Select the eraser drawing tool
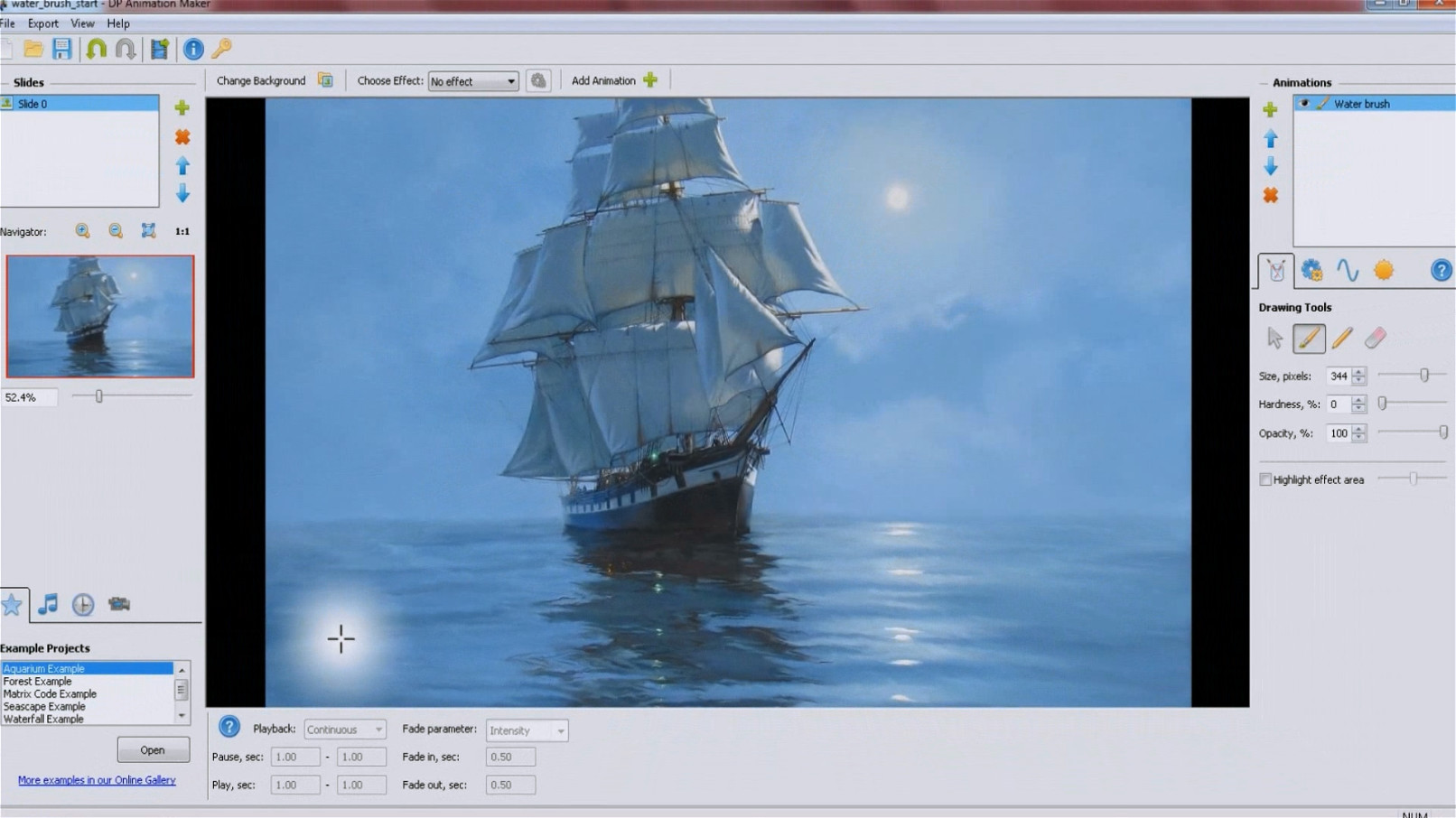 point(1375,339)
